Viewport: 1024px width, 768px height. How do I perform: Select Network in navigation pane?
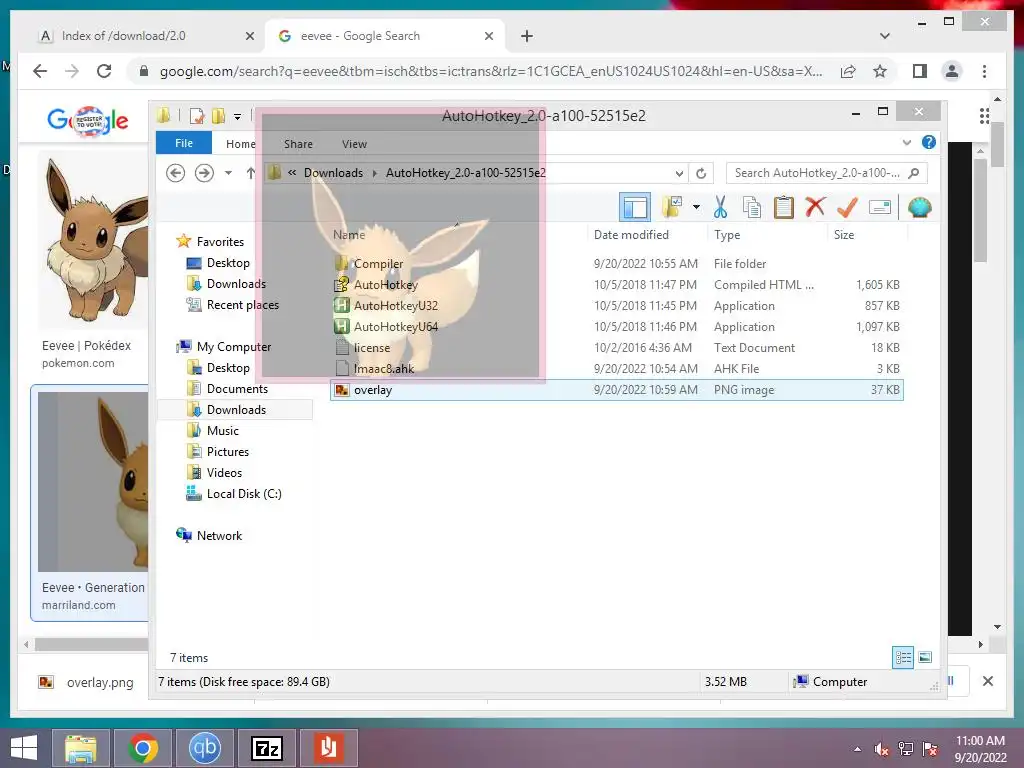tap(219, 536)
